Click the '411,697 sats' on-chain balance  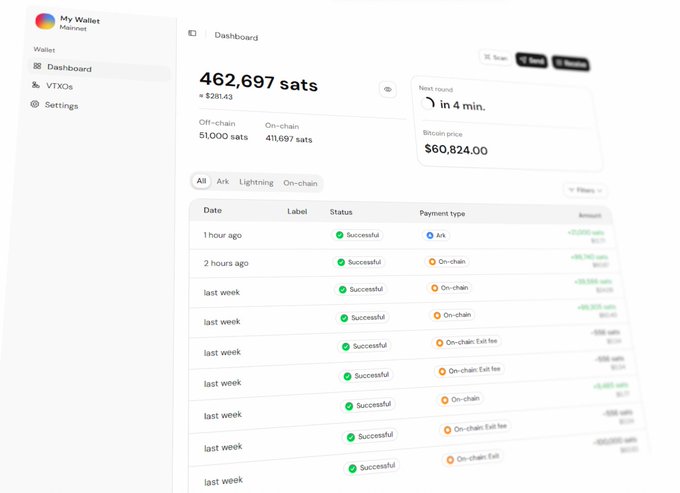click(x=289, y=139)
